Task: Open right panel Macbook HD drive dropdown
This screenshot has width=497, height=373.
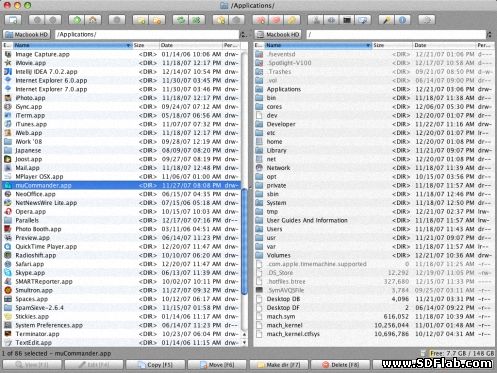Action: pyautogui.click(x=278, y=34)
